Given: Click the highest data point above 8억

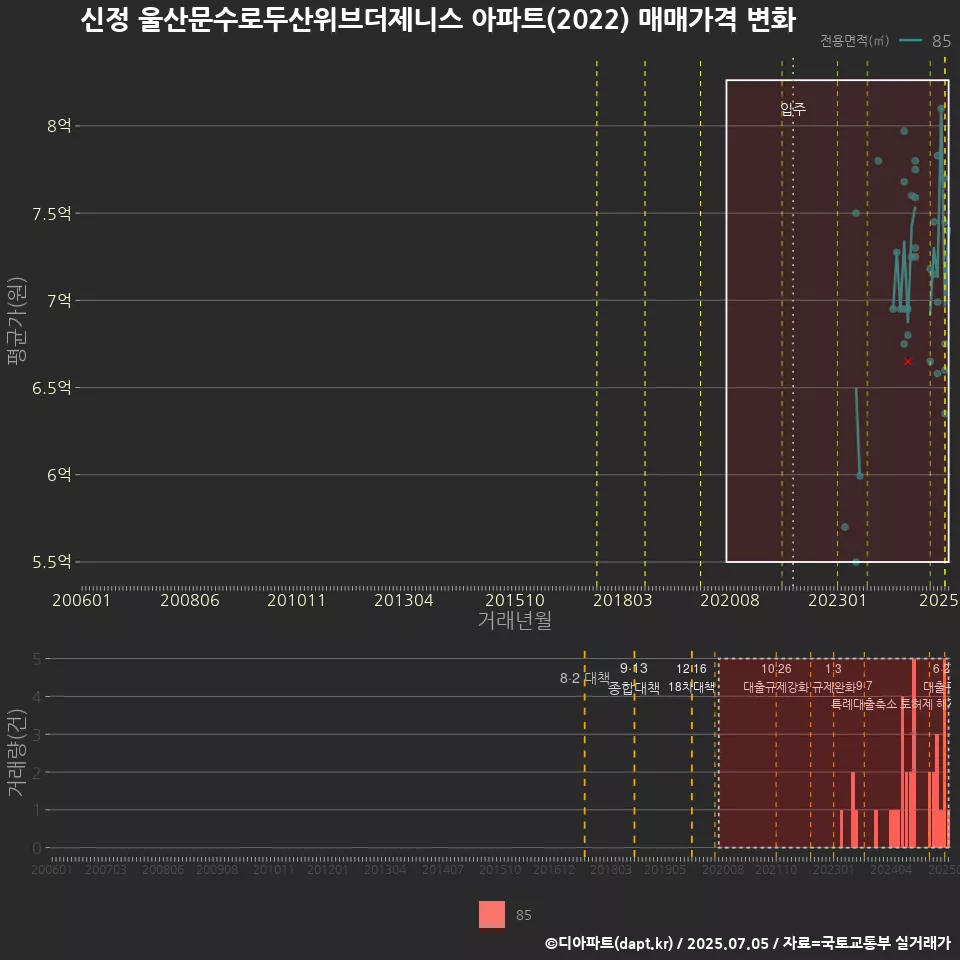Looking at the screenshot, I should pyautogui.click(x=941, y=108).
